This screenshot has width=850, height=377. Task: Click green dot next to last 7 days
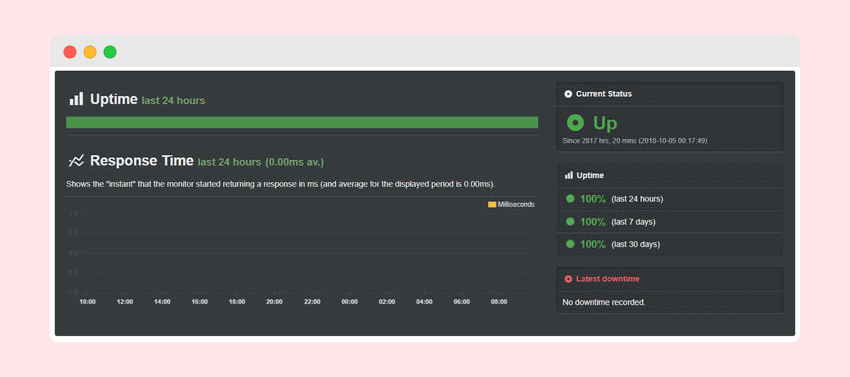click(x=570, y=221)
